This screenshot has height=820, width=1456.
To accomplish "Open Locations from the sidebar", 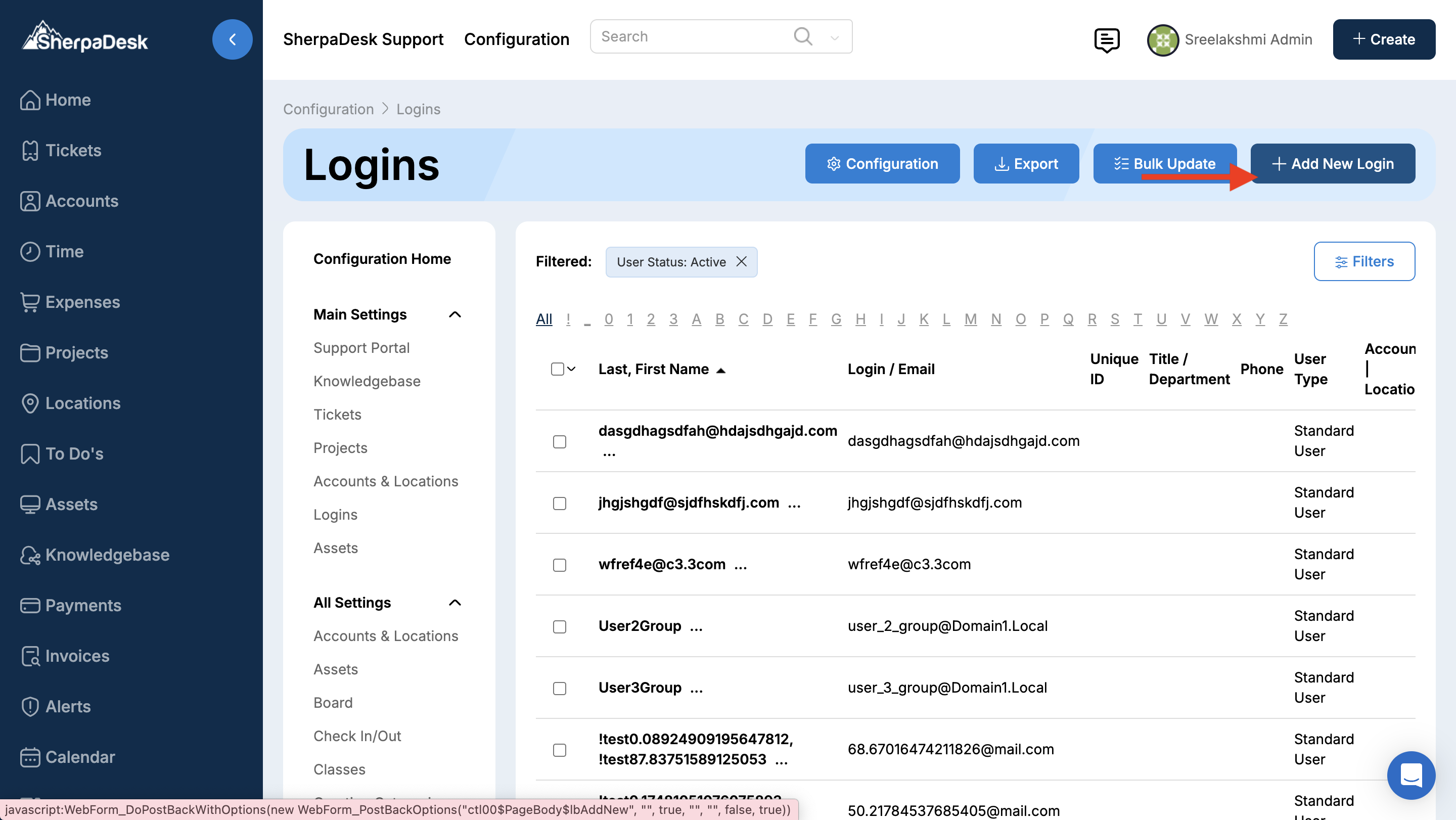I will (82, 403).
